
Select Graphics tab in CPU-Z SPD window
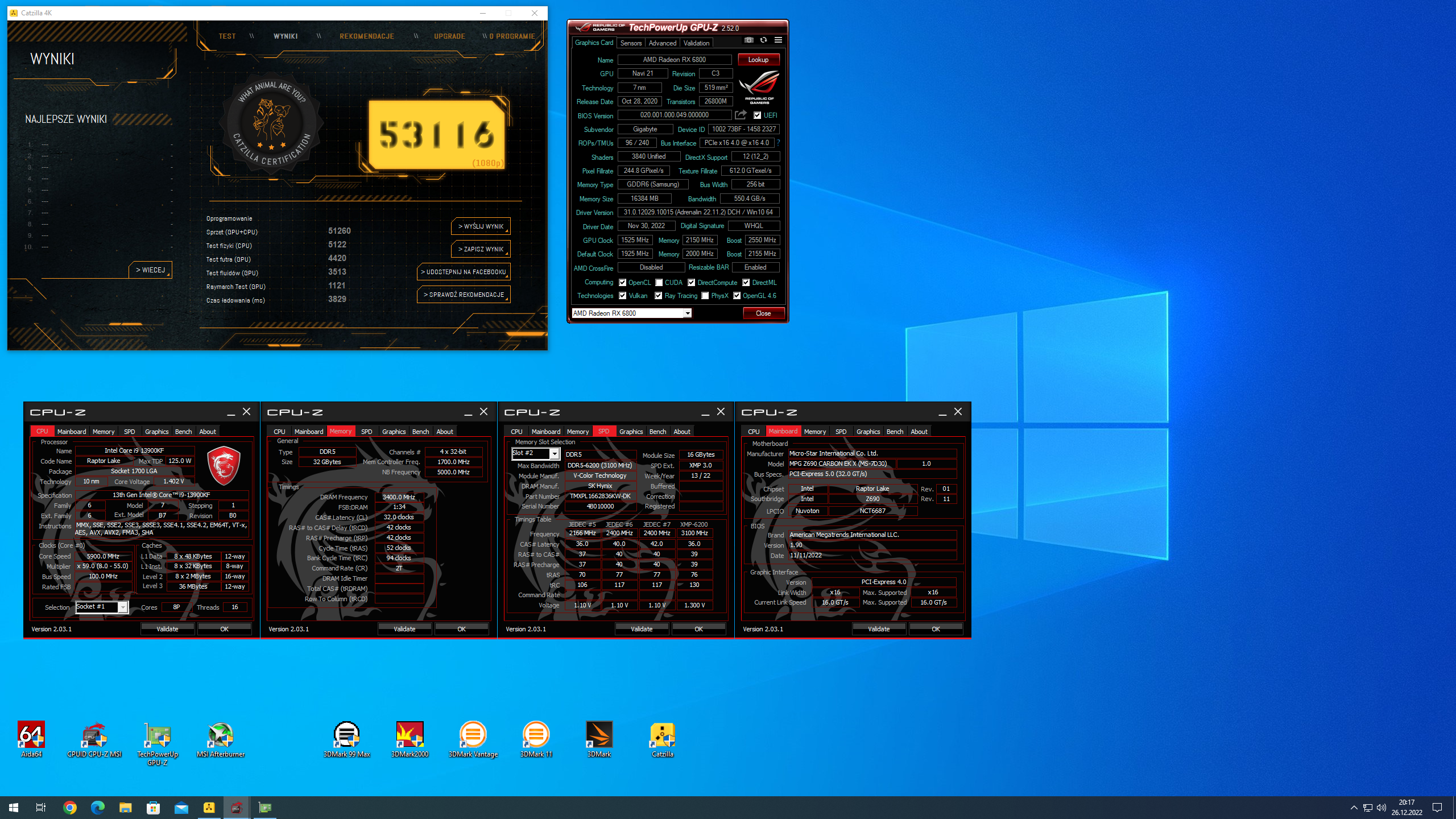pyautogui.click(x=631, y=432)
